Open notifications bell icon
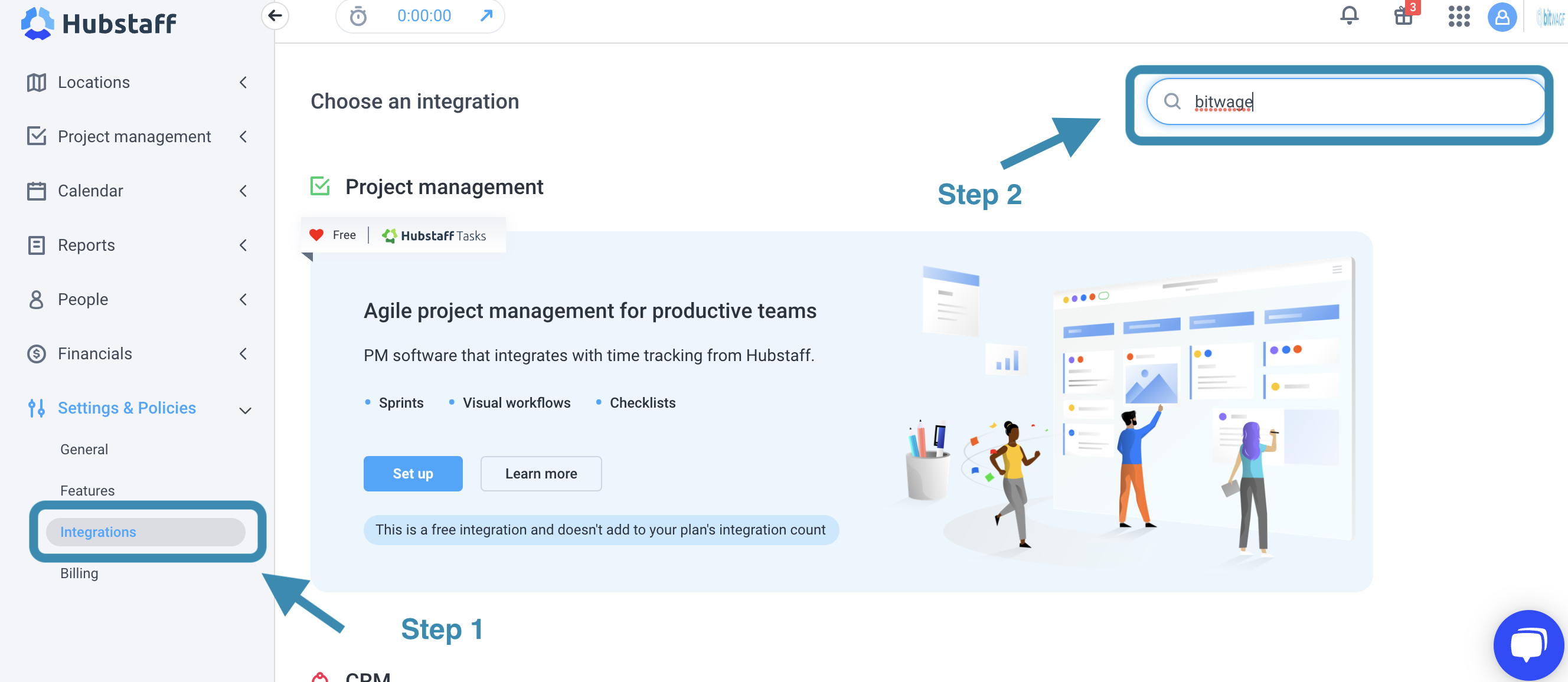 pyautogui.click(x=1349, y=15)
